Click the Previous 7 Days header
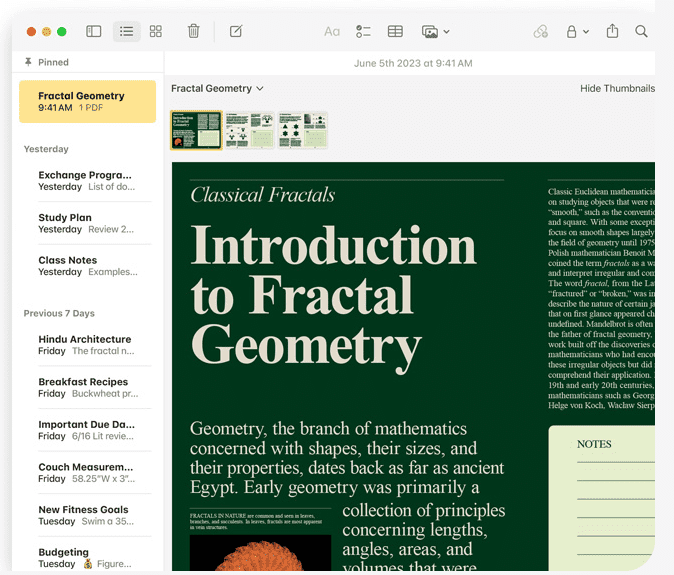 click(59, 313)
